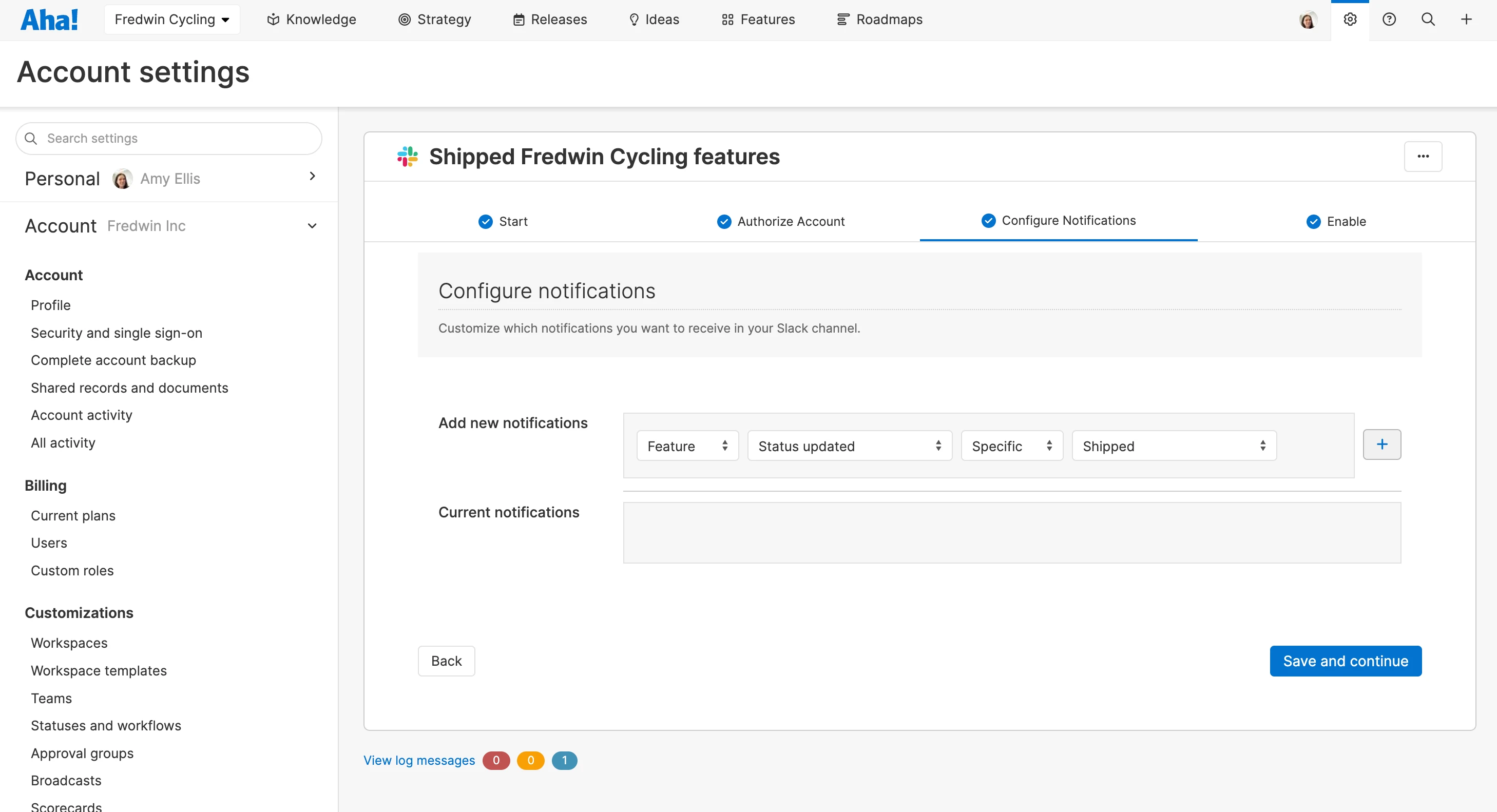The image size is (1497, 812).
Task: Open the Fredwin Cycling workspace dropdown
Action: [171, 20]
